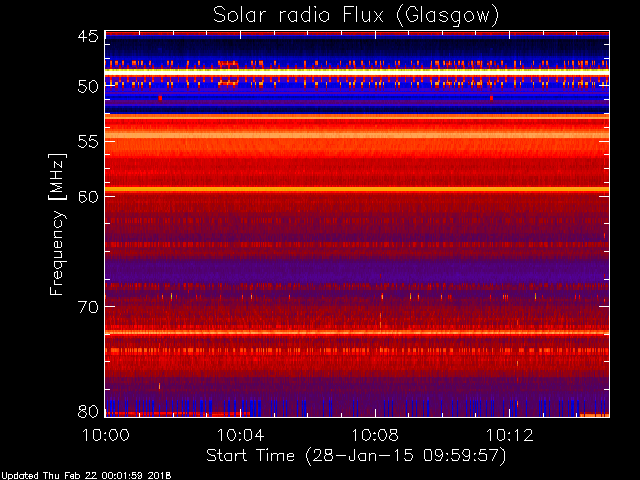Click the 10:04 time tick label
Screen dimensions: 640x480
point(240,435)
